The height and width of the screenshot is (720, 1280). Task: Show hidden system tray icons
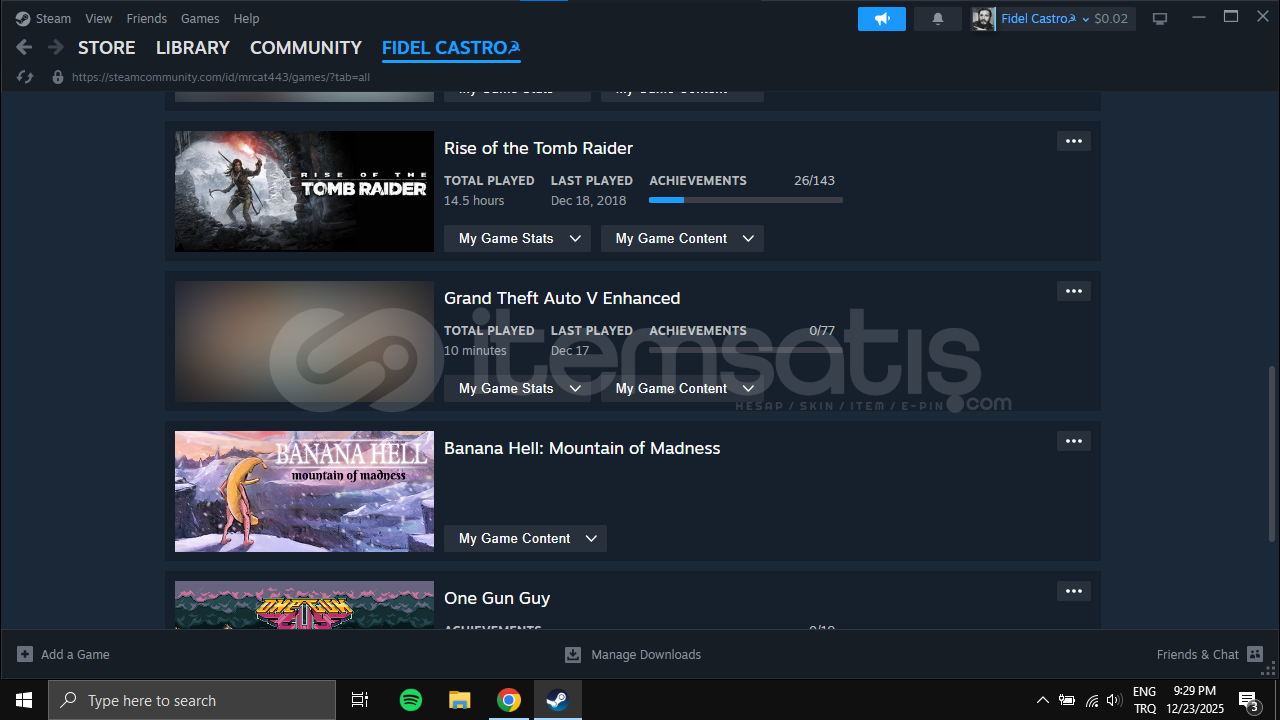(1043, 700)
